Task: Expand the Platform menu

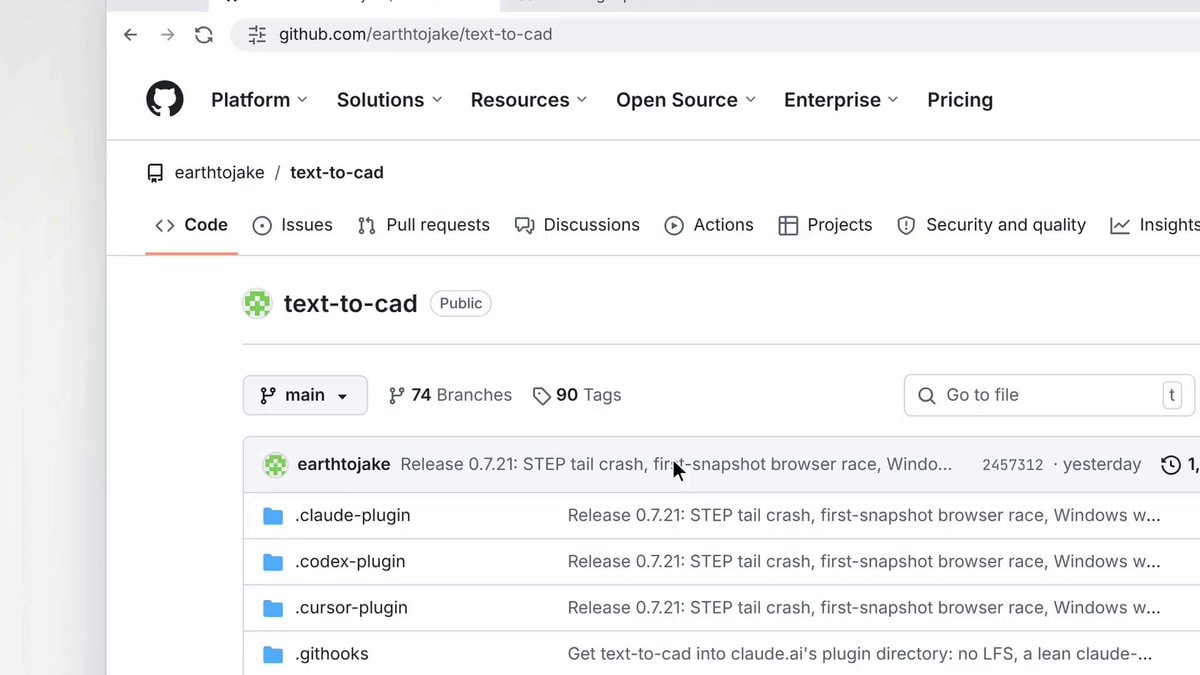Action: pos(259,100)
